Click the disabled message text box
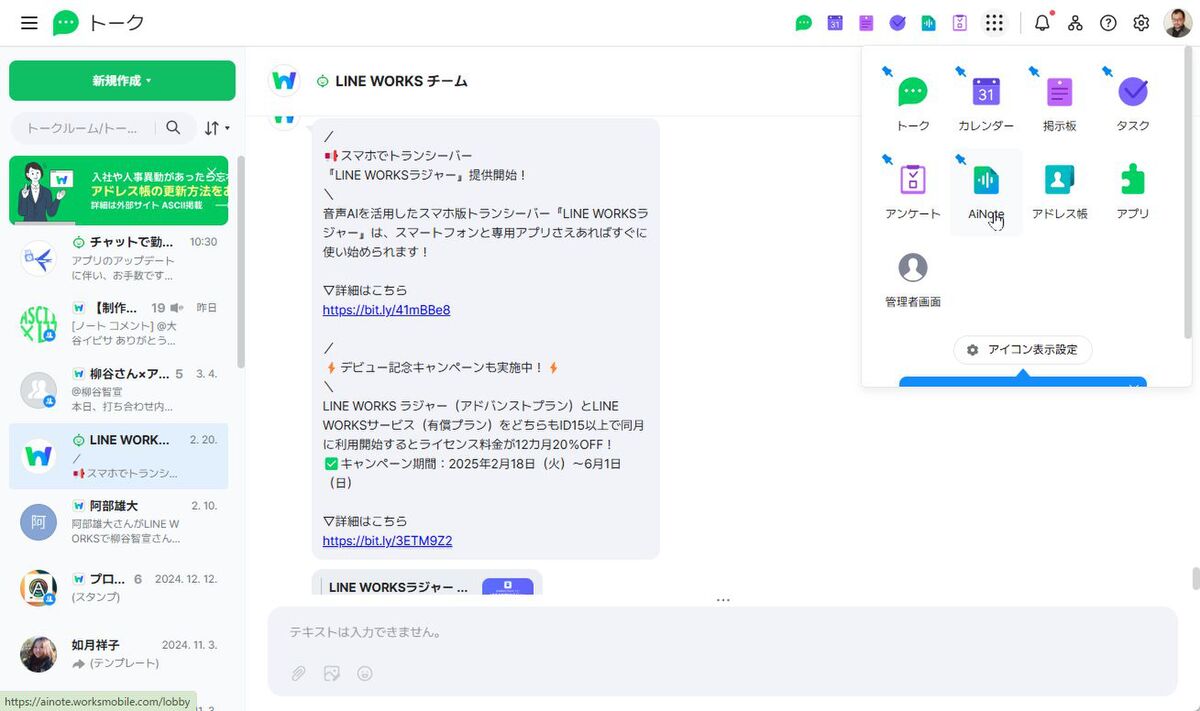The width and height of the screenshot is (1200, 711). coord(722,632)
